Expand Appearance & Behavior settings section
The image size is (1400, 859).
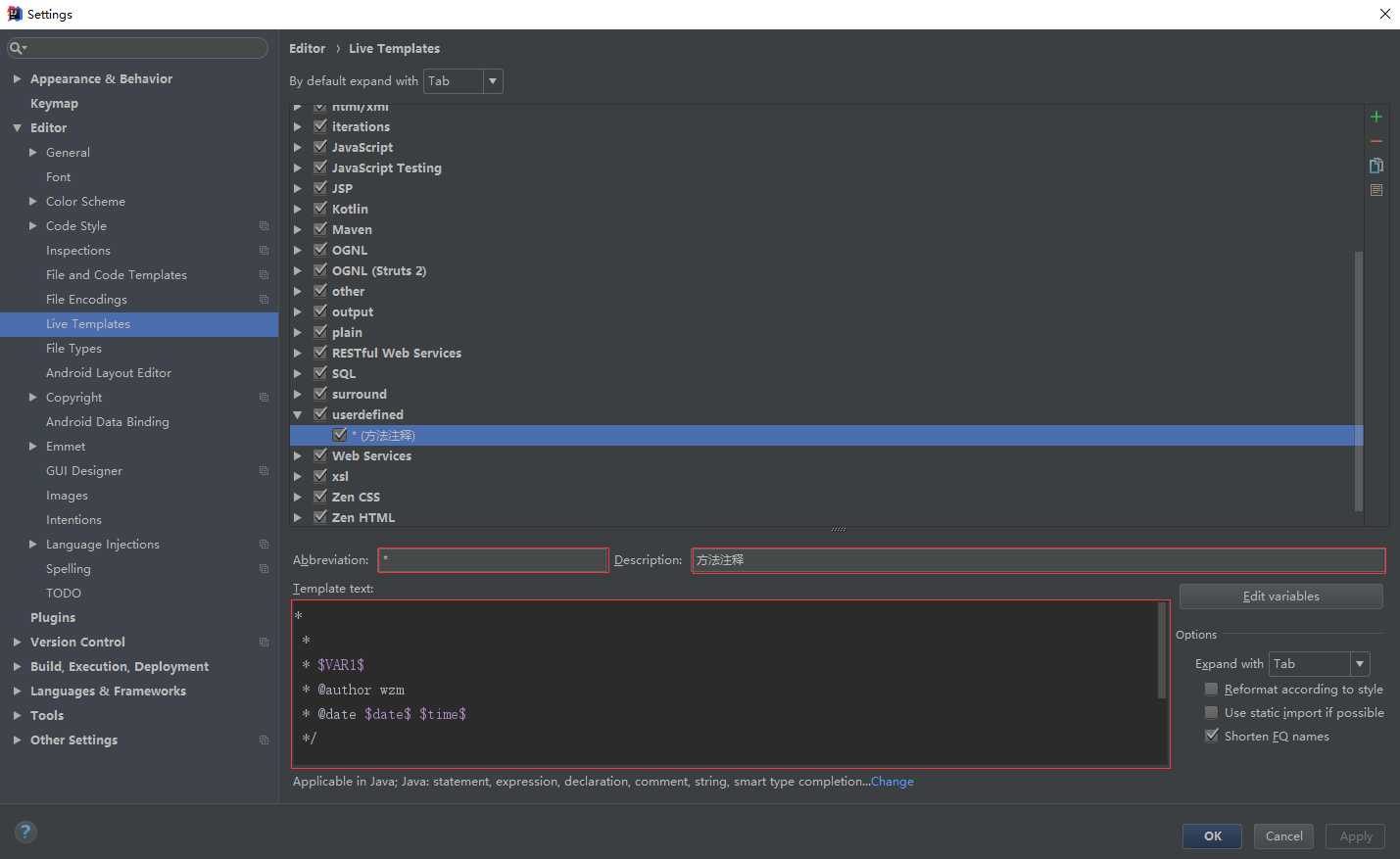17,79
